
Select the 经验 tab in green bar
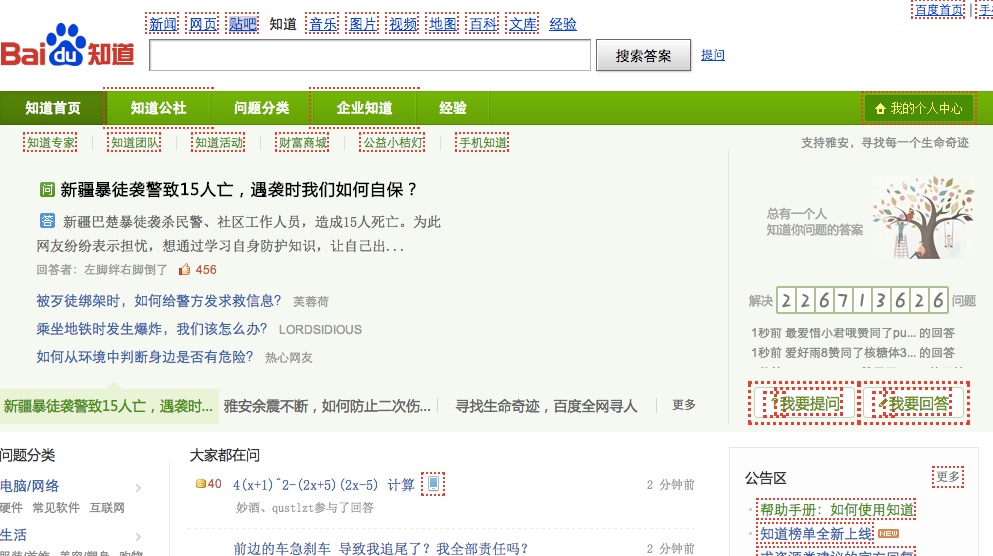click(x=453, y=108)
